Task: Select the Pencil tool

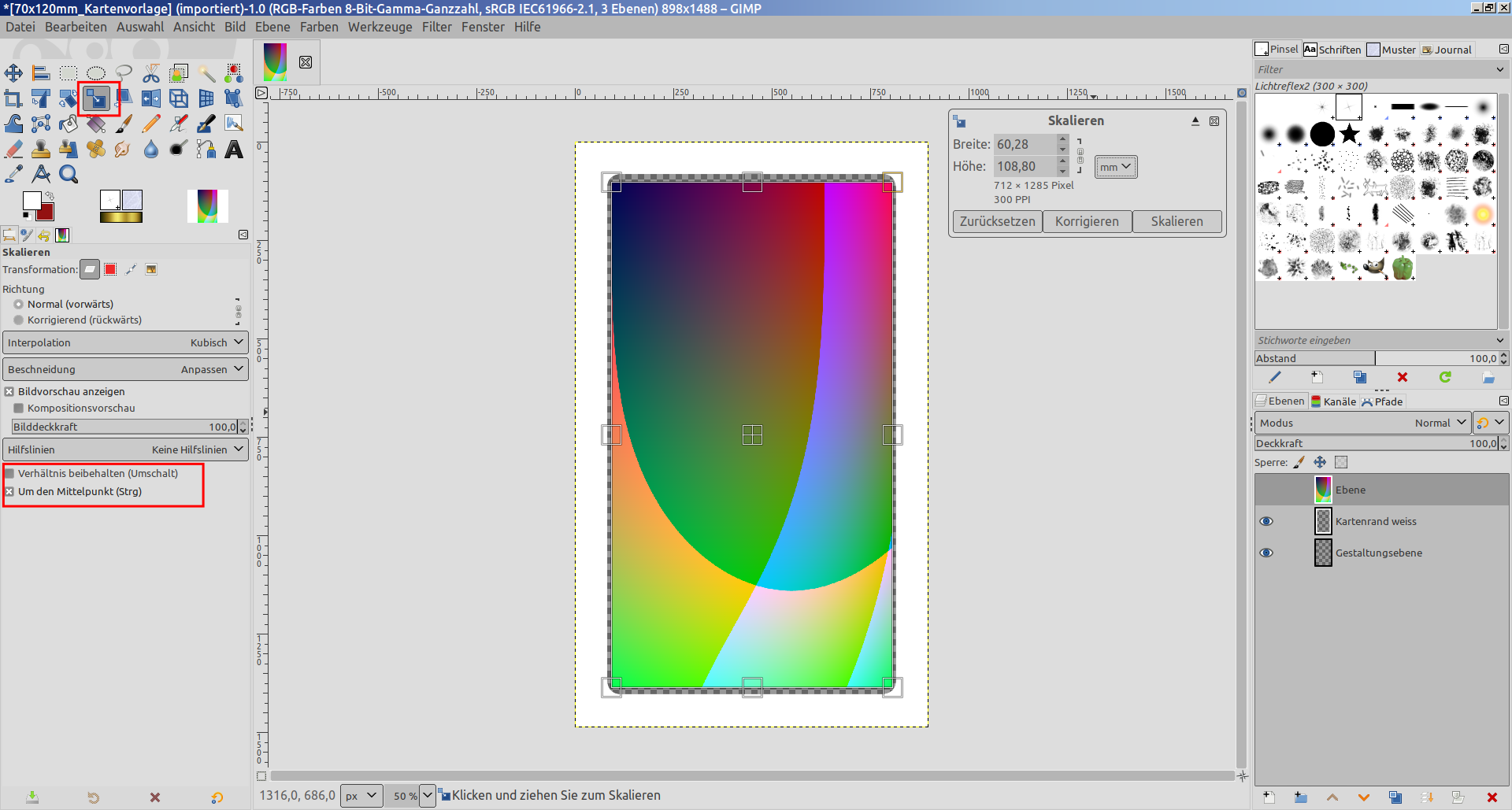Action: (151, 124)
